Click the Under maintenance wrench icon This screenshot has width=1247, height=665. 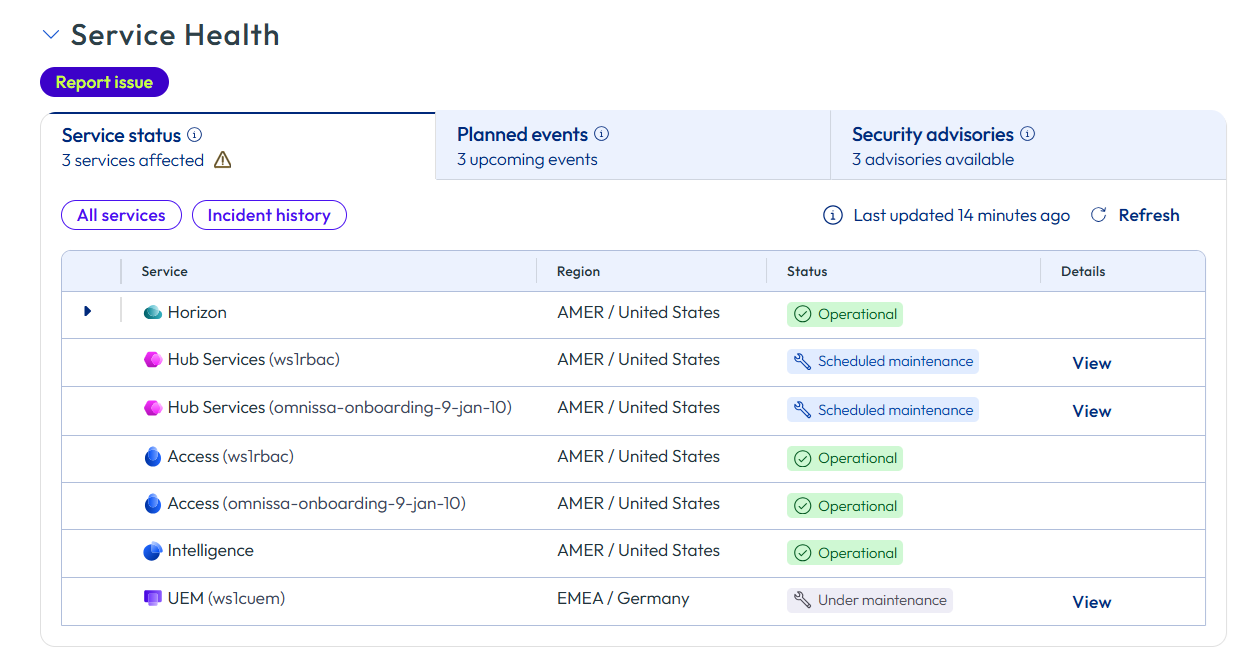(x=802, y=600)
